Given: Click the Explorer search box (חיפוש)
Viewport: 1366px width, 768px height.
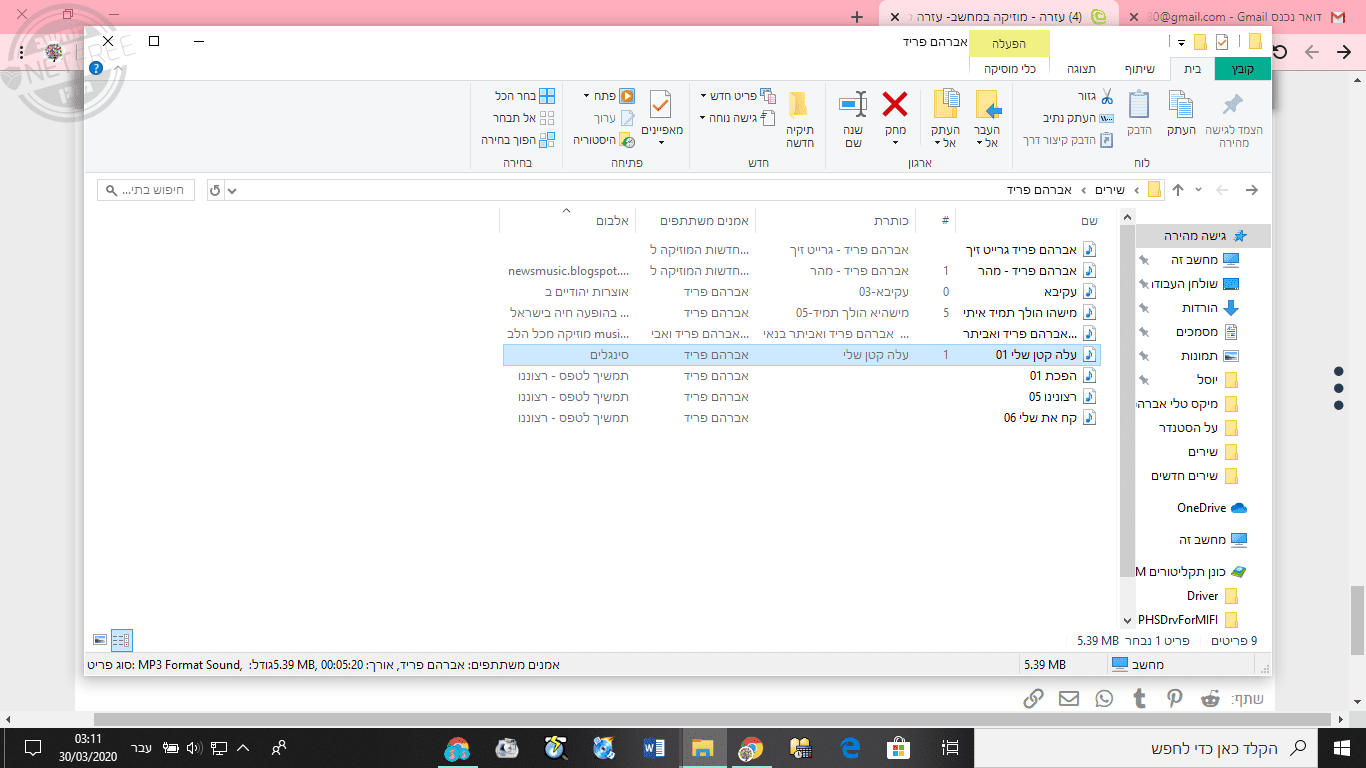Looking at the screenshot, I should 148,190.
